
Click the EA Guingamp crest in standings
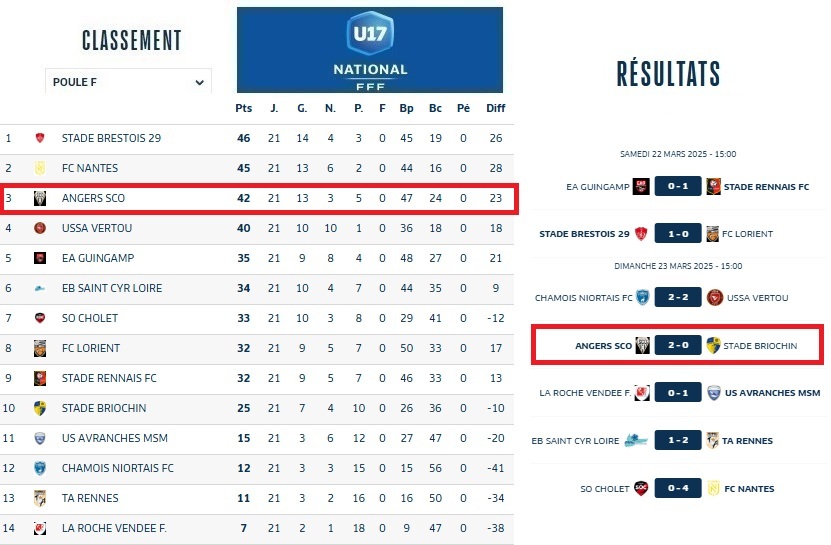click(40, 259)
